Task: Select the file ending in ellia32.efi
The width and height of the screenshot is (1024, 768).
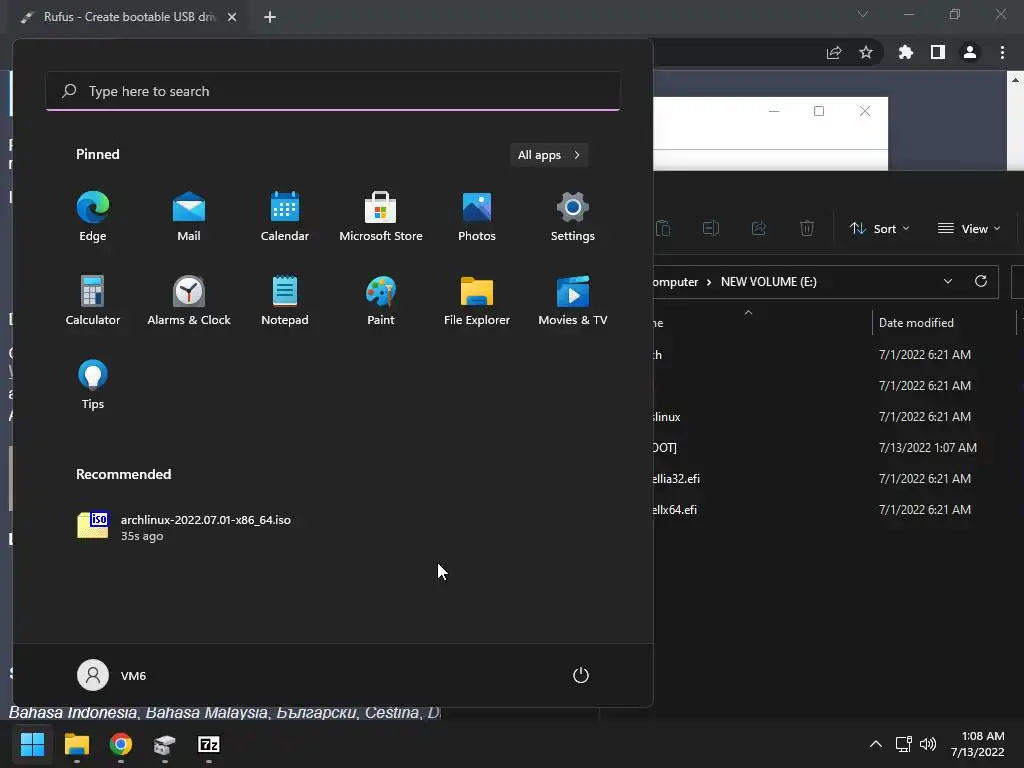Action: [676, 479]
